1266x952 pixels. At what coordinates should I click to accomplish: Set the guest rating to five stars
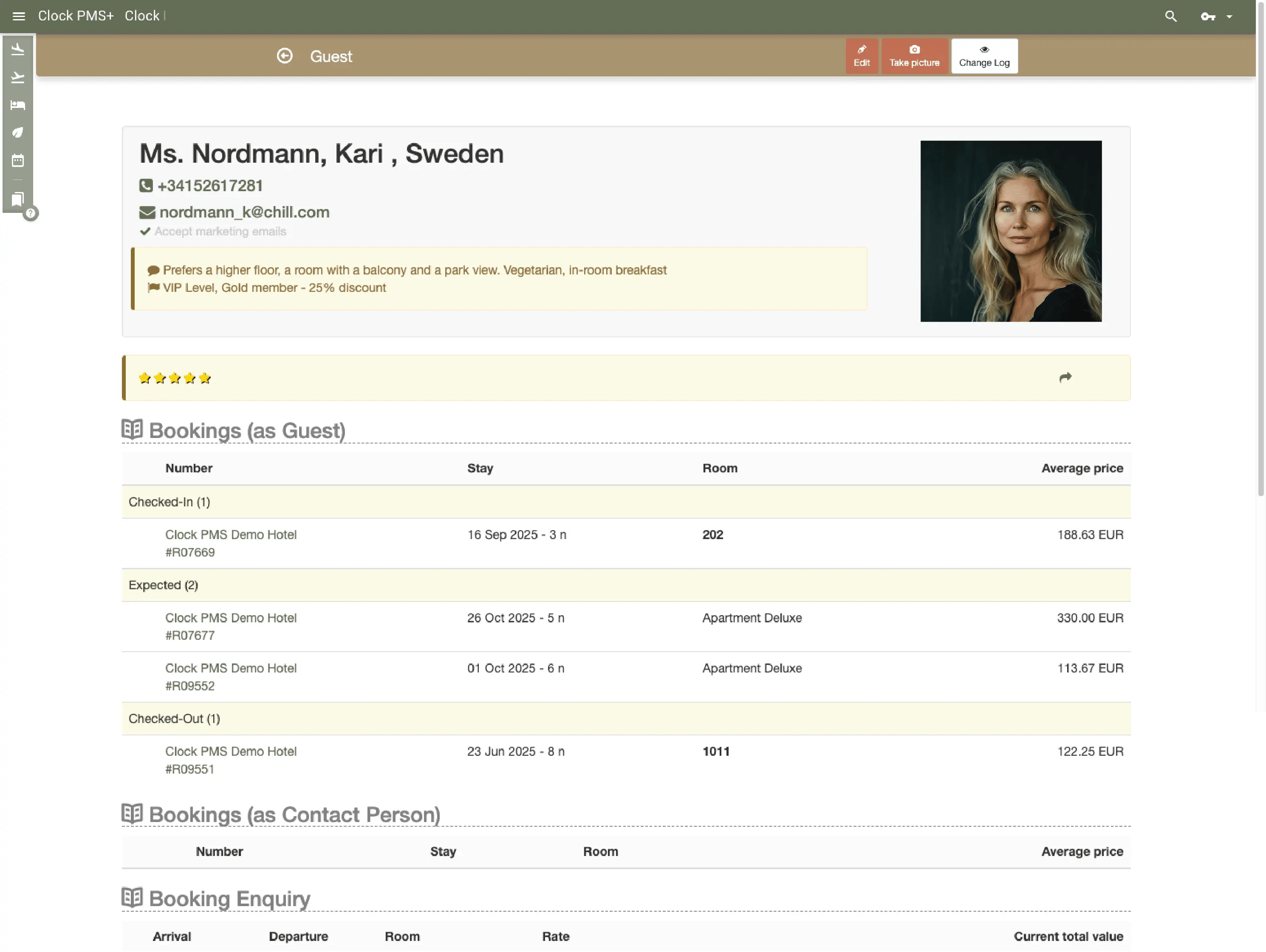coord(204,378)
